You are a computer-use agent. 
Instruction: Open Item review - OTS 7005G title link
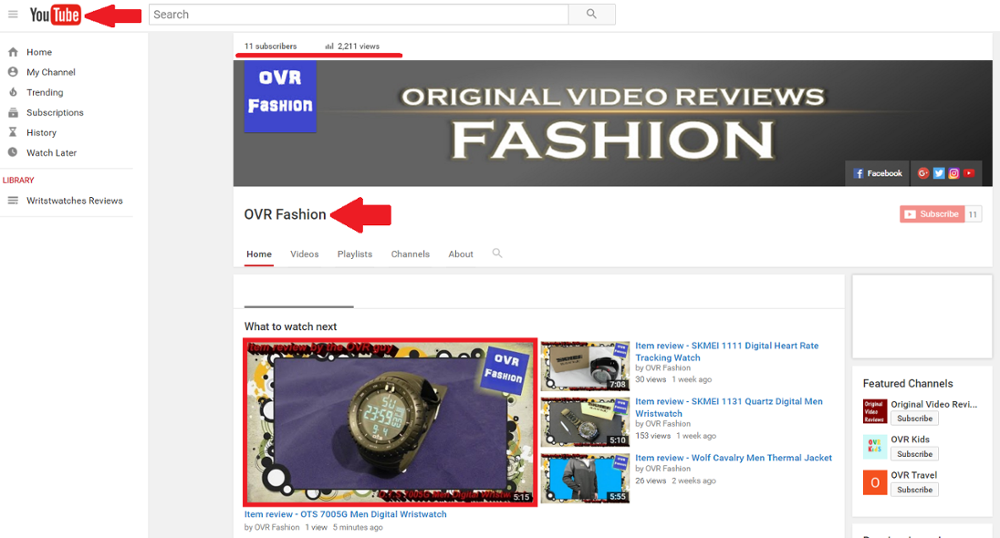(x=345, y=514)
